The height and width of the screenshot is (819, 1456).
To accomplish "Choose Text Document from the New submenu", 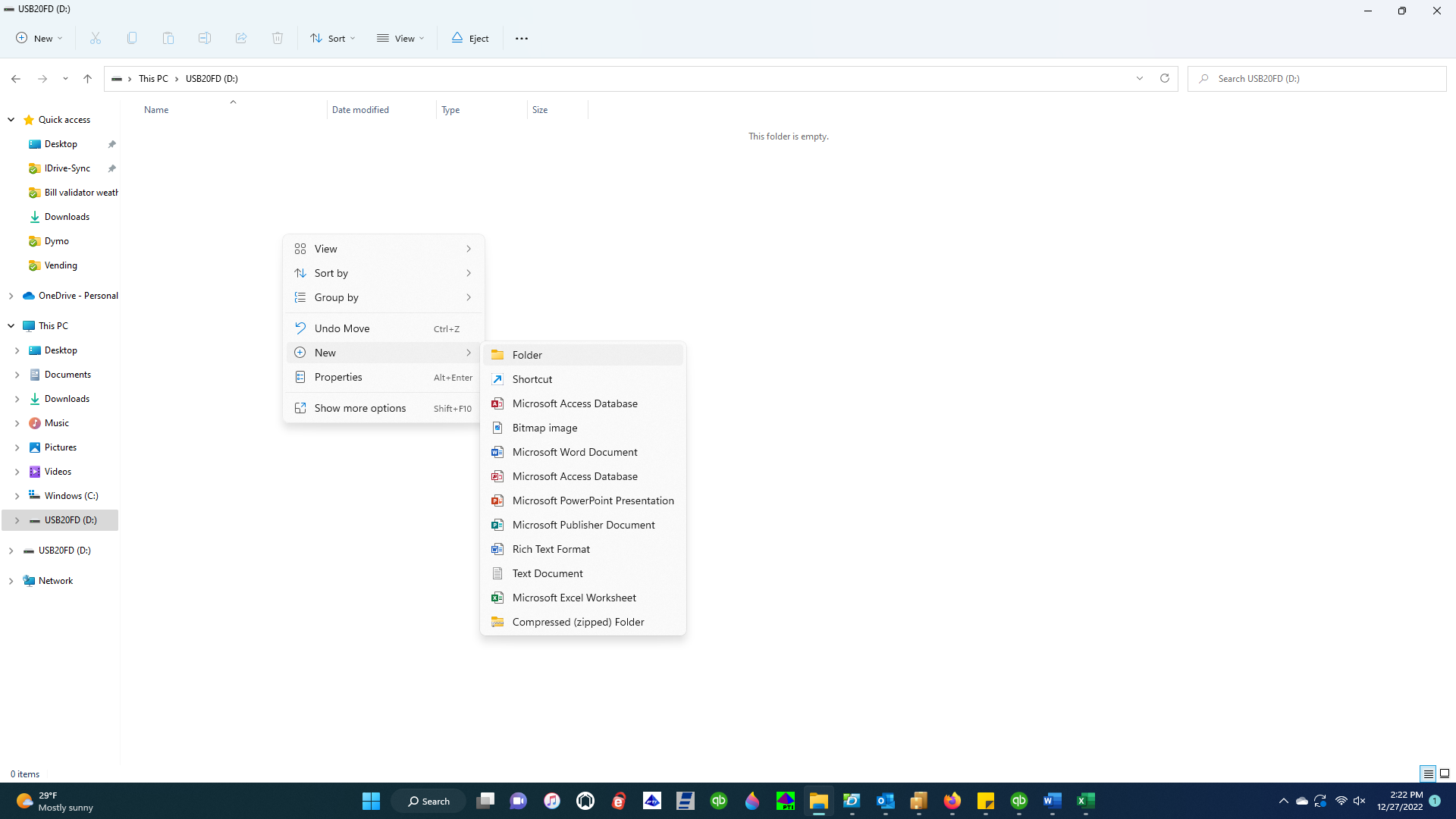I will (547, 573).
